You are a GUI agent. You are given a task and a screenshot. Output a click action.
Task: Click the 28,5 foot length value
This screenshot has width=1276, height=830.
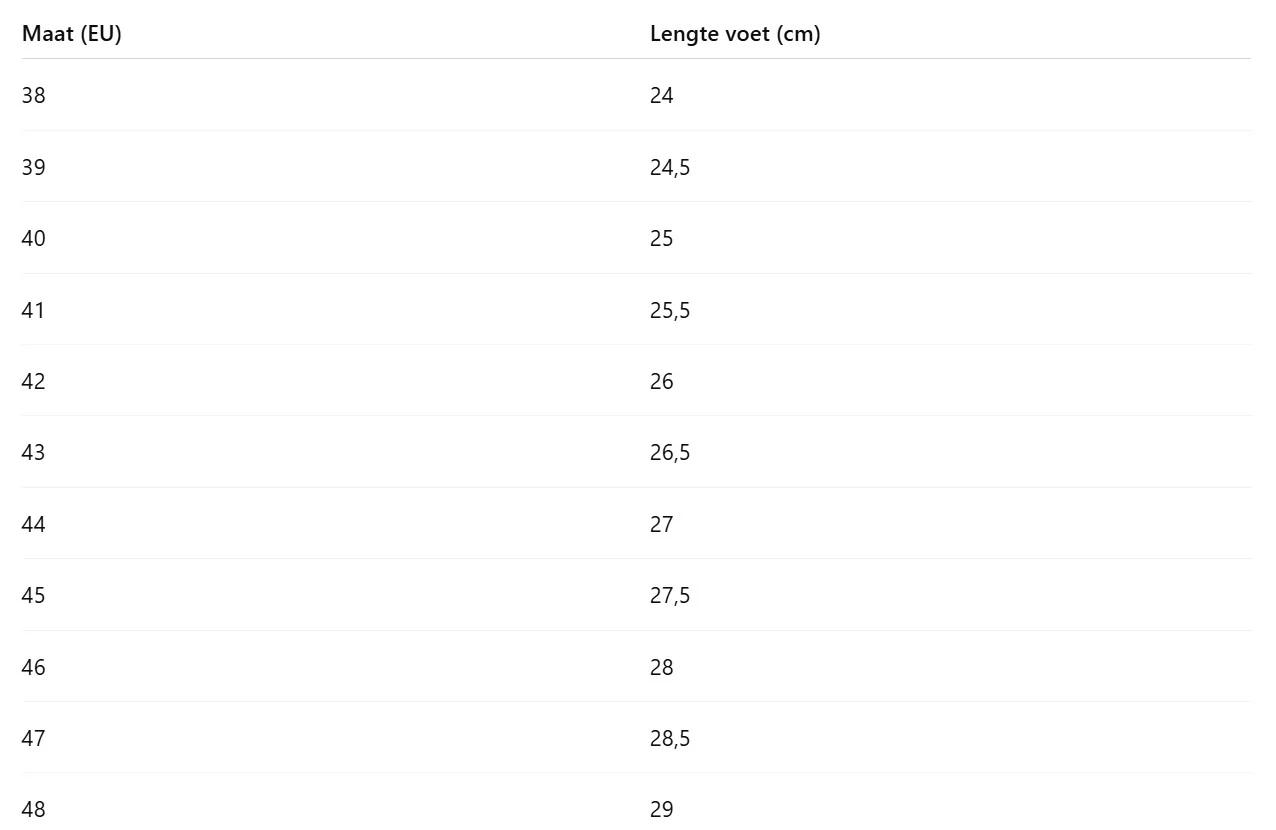[670, 739]
